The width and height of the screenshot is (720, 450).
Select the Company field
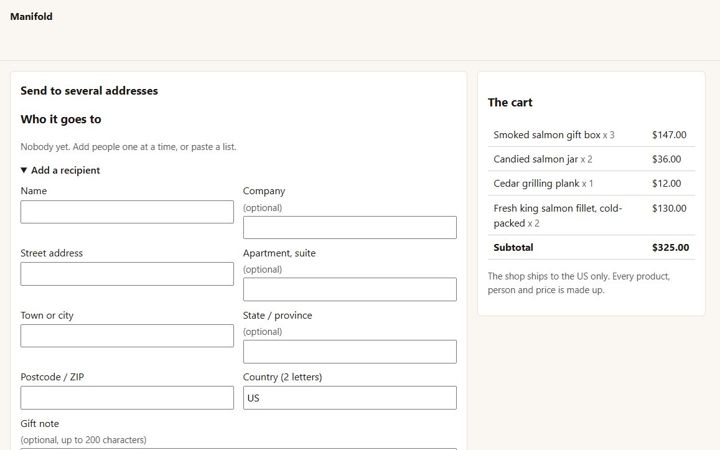pos(350,227)
